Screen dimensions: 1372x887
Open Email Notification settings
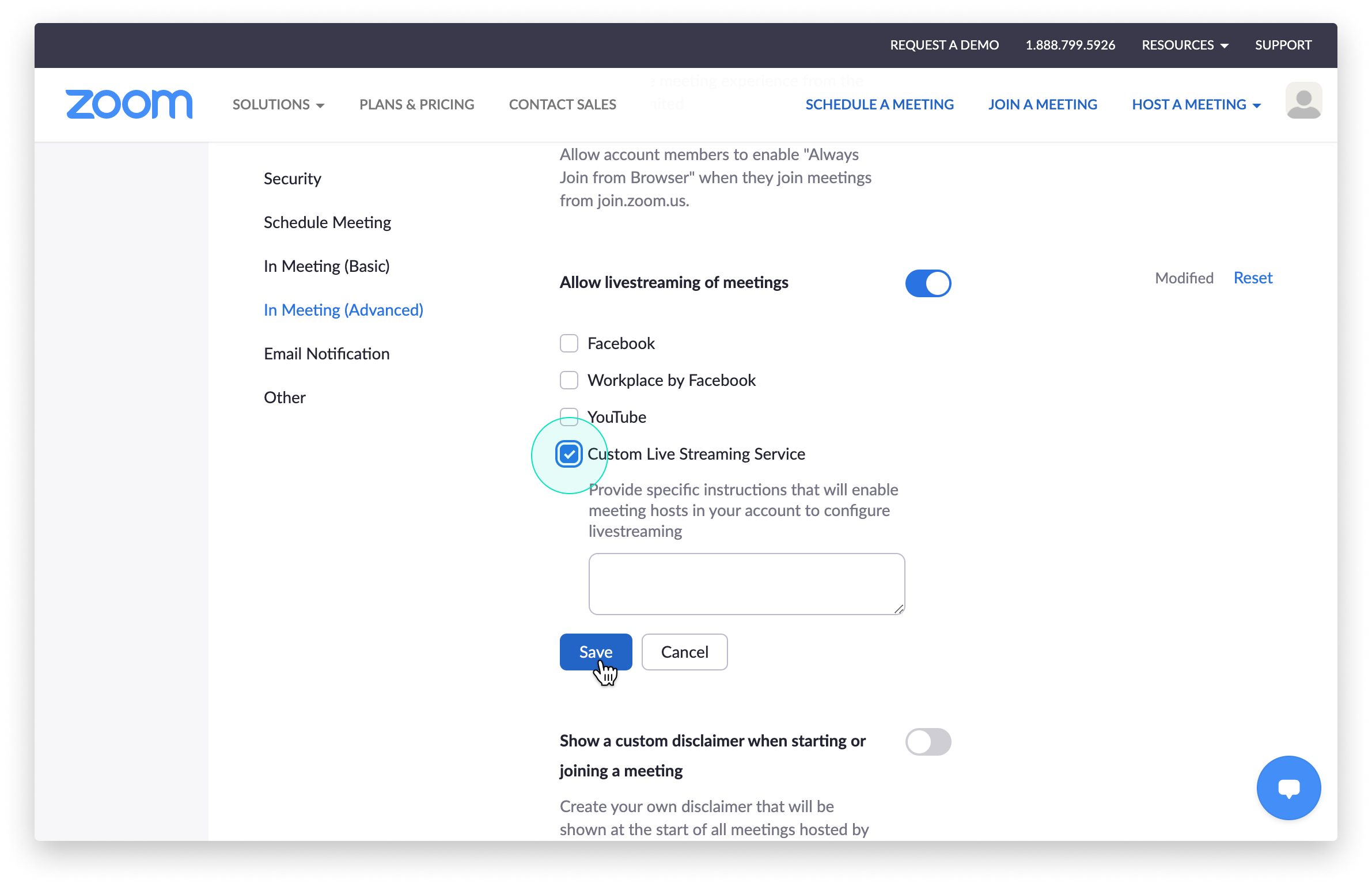327,354
